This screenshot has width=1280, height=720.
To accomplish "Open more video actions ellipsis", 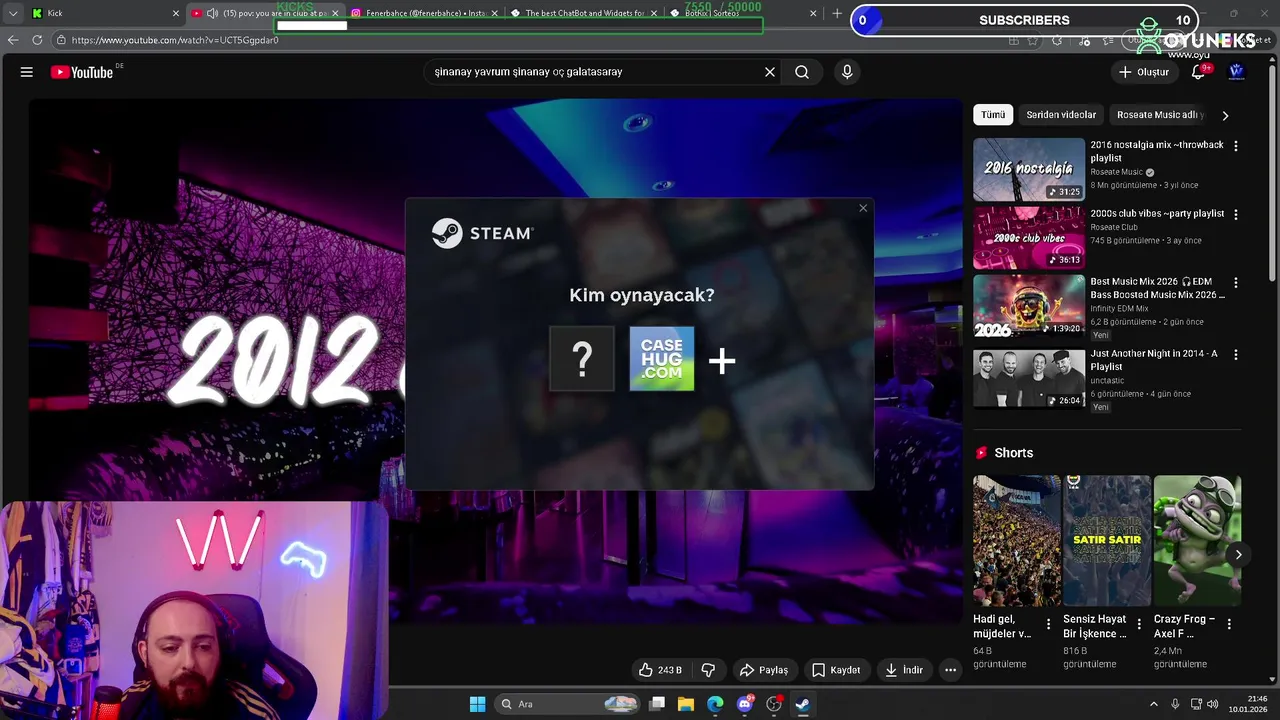I will click(951, 670).
